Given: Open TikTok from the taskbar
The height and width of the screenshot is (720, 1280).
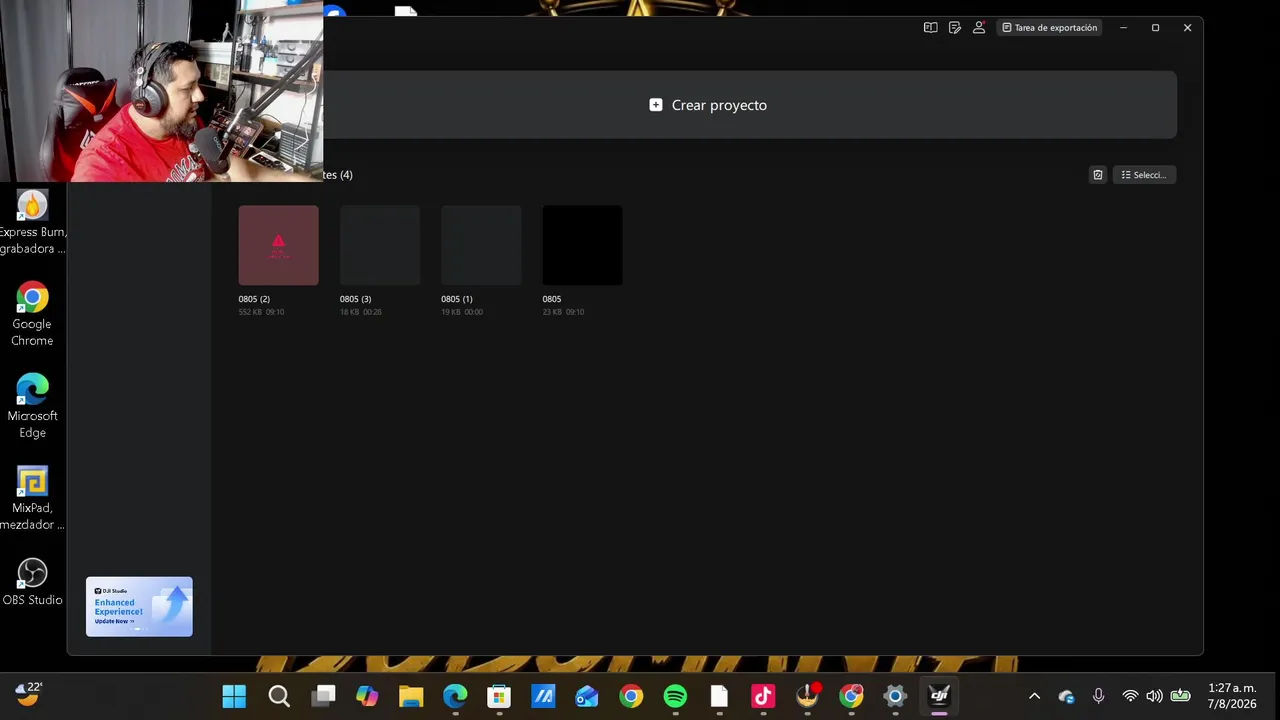Looking at the screenshot, I should [x=763, y=696].
